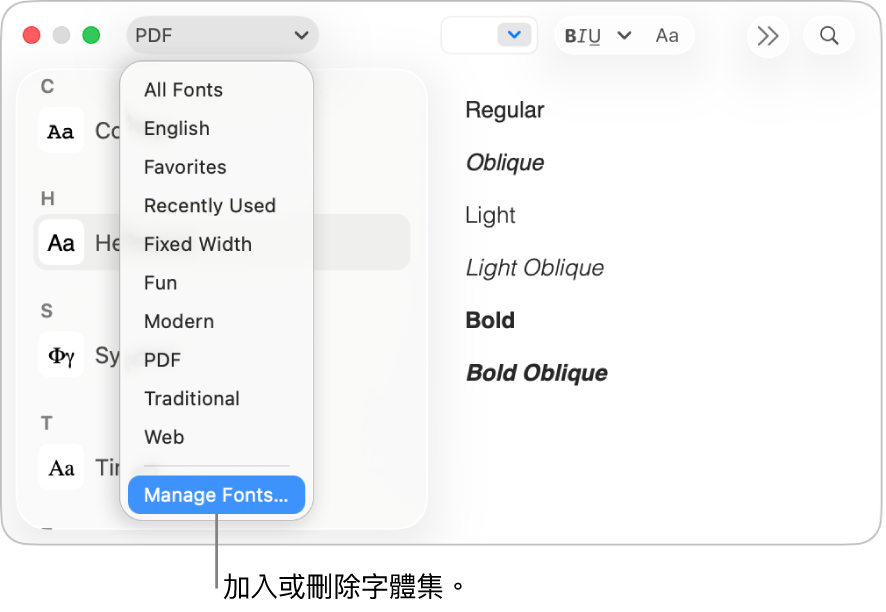Open the font size dropdown arrow
Screen dimensions: 886x612
[514, 36]
